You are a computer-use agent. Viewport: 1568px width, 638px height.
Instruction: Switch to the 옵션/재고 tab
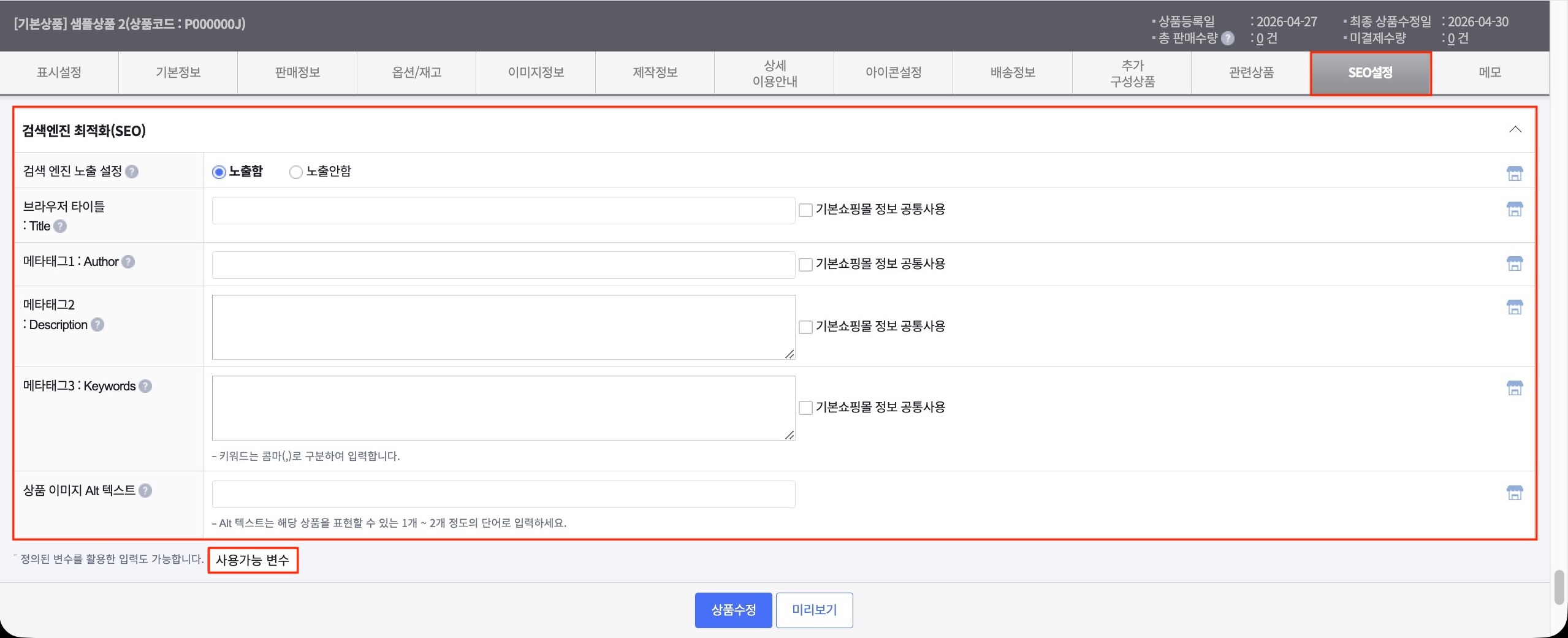click(417, 72)
